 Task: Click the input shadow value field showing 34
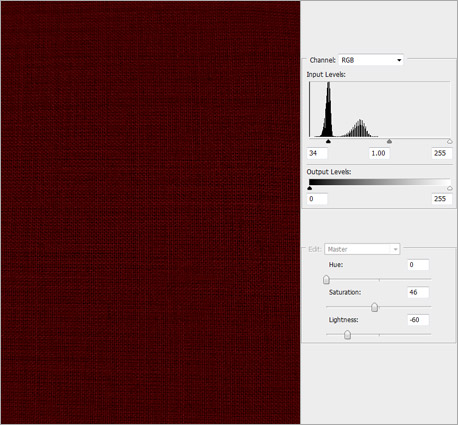[317, 153]
